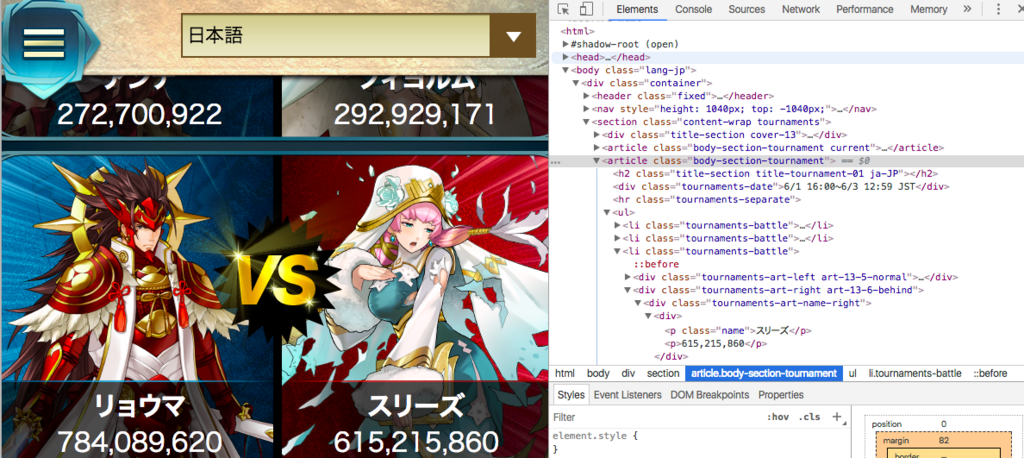Open the Performance tab

(865, 9)
